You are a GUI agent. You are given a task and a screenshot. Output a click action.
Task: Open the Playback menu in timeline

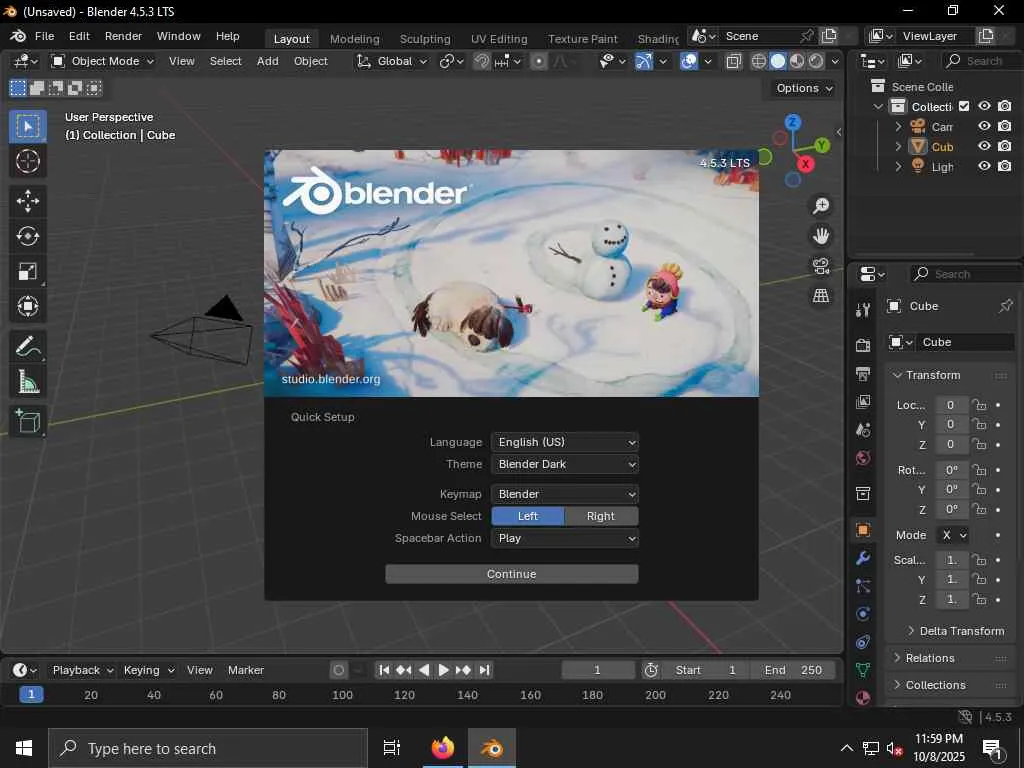[x=82, y=670]
